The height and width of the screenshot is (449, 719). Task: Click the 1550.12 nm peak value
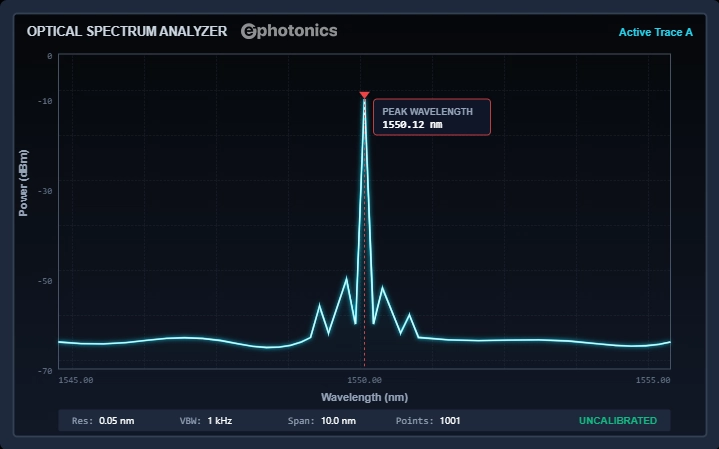pos(412,125)
